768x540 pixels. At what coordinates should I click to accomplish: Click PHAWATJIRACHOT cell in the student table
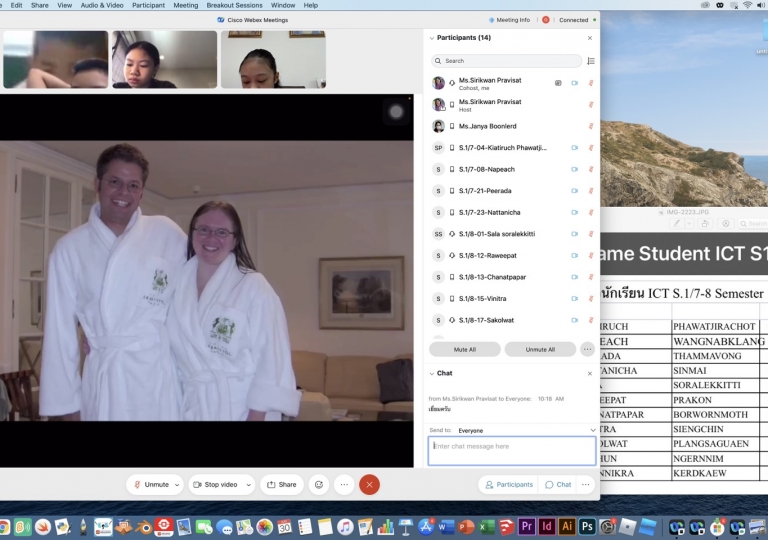click(x=714, y=327)
